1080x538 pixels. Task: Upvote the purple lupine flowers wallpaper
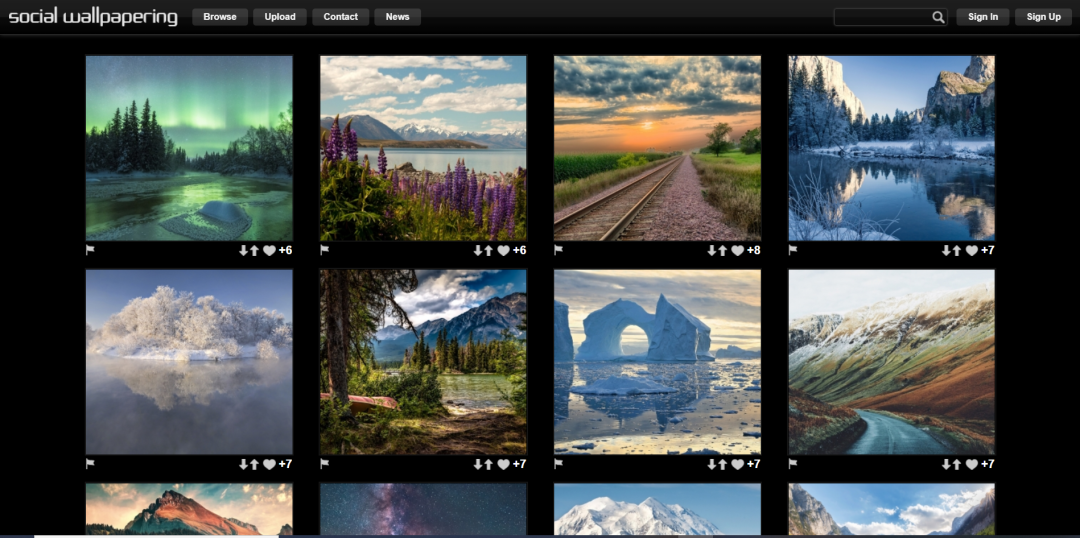(x=488, y=251)
